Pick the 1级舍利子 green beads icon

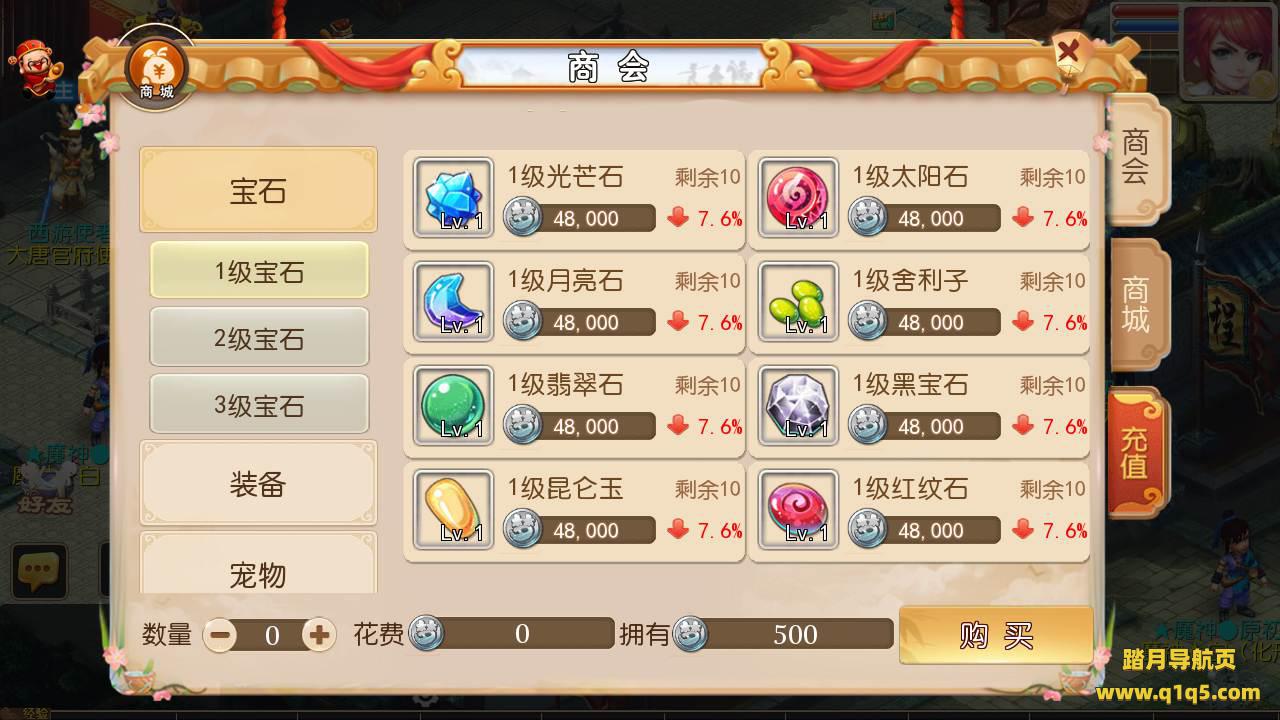point(798,301)
